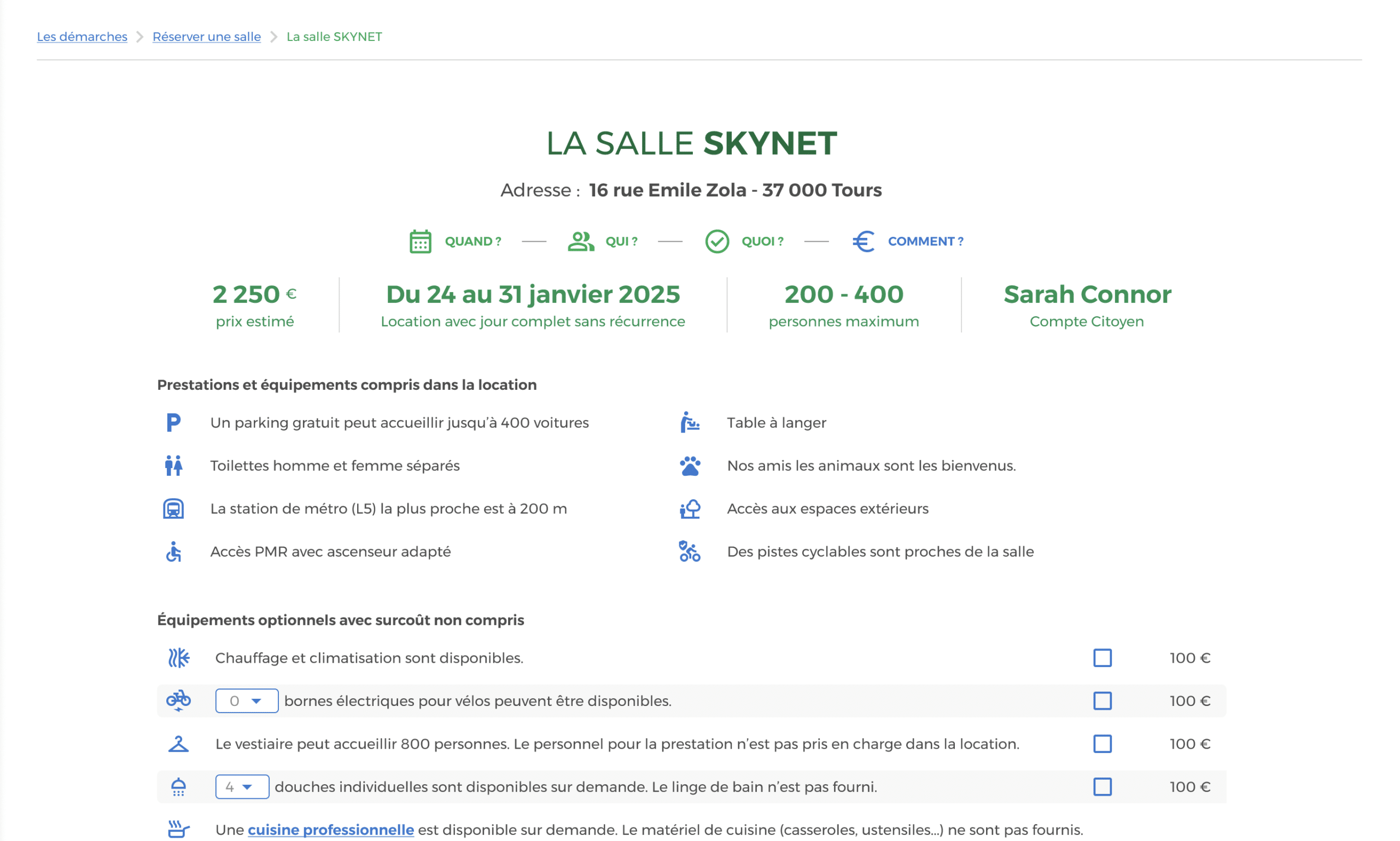Image resolution: width=1400 pixels, height=841 pixels.
Task: Switch to the COMMENT step
Action: [925, 242]
